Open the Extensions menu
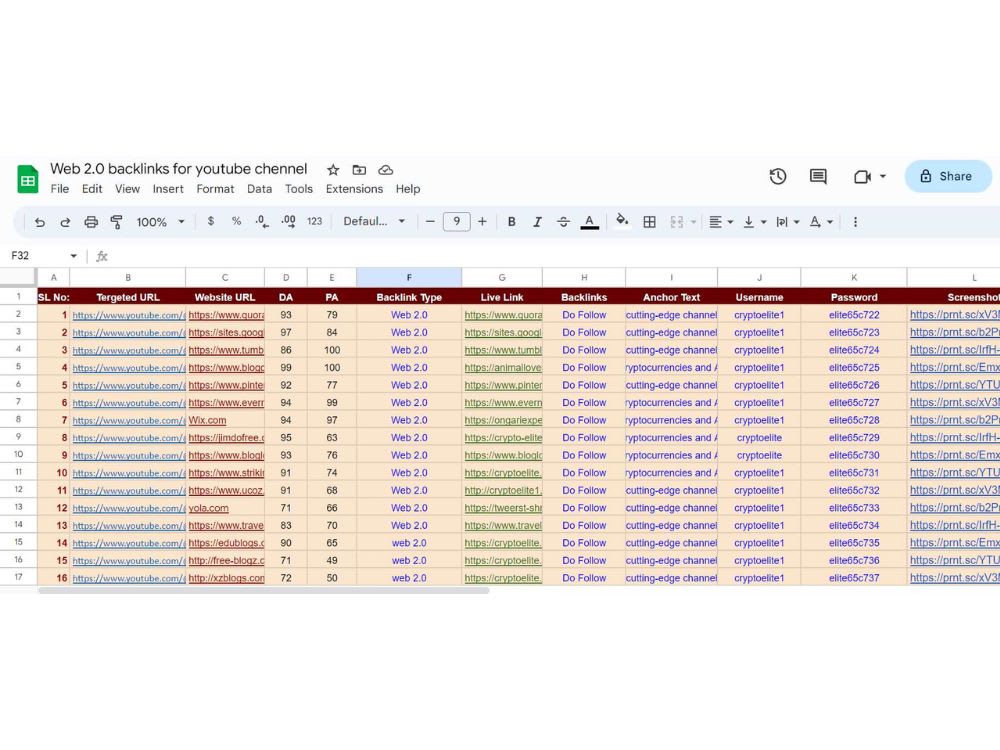This screenshot has height=750, width=1000. 354,189
